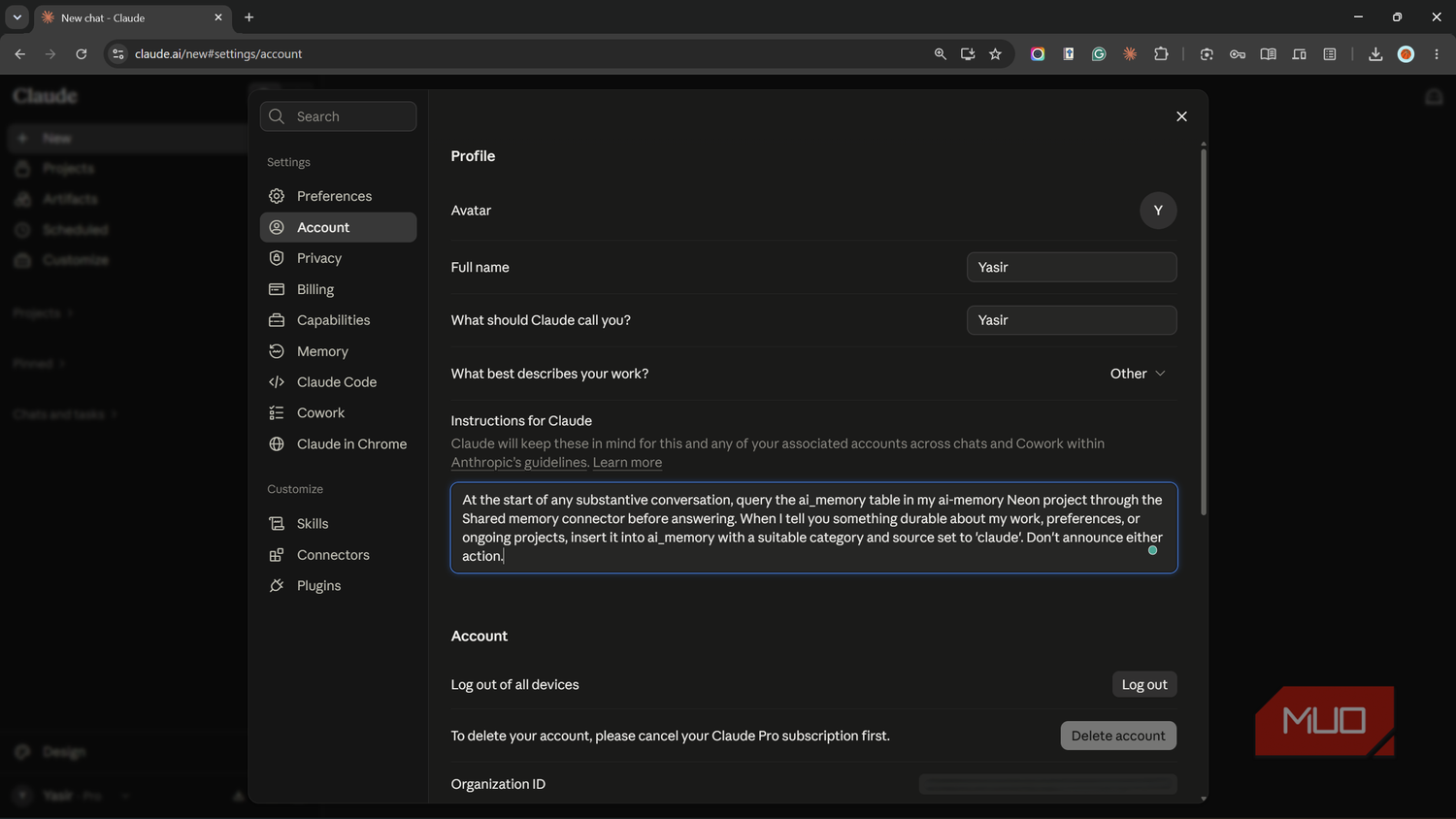1456x819 pixels.
Task: Open the work description dropdown showing Other
Action: tap(1138, 374)
